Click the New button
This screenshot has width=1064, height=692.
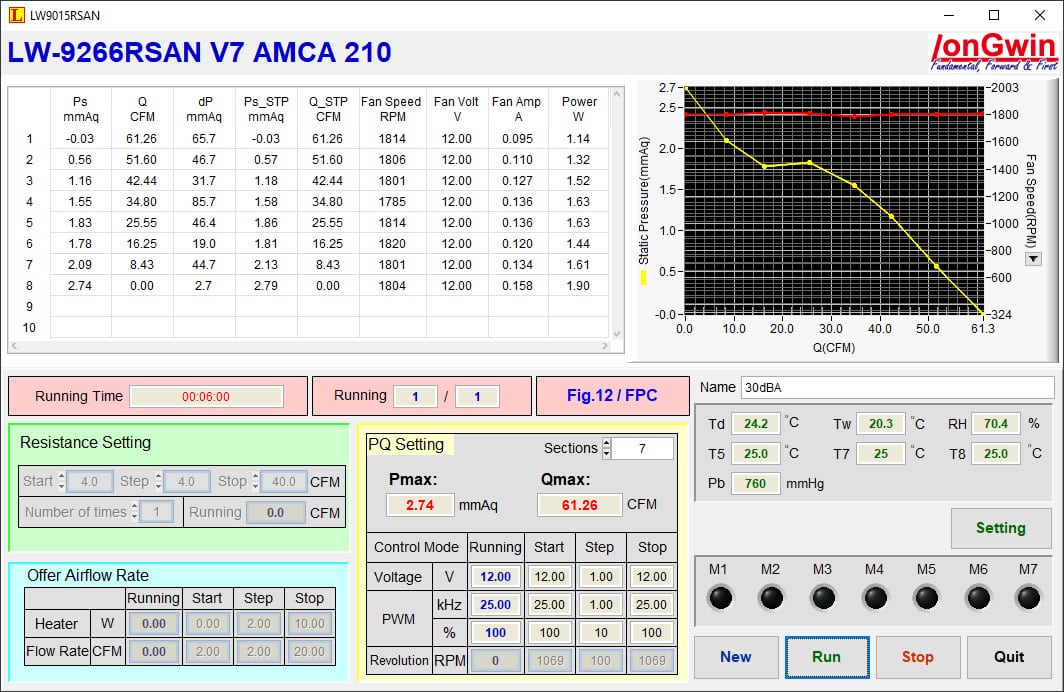click(x=736, y=657)
